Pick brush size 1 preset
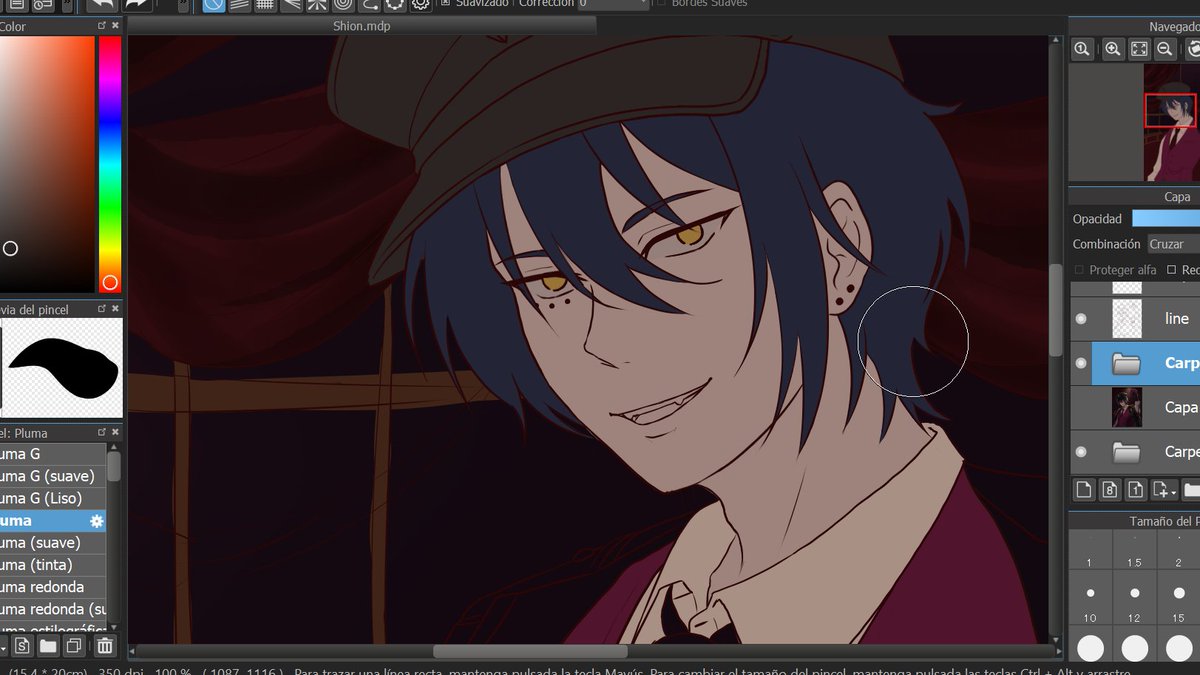 (1090, 551)
